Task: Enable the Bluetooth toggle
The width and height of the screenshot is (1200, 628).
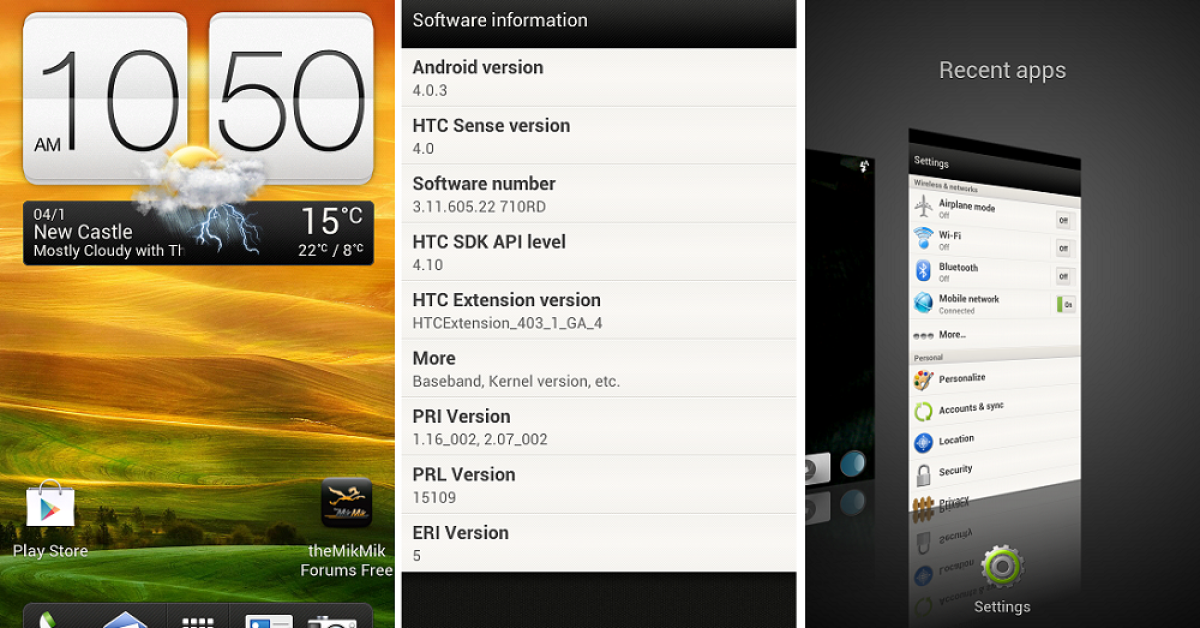Action: point(1064,276)
